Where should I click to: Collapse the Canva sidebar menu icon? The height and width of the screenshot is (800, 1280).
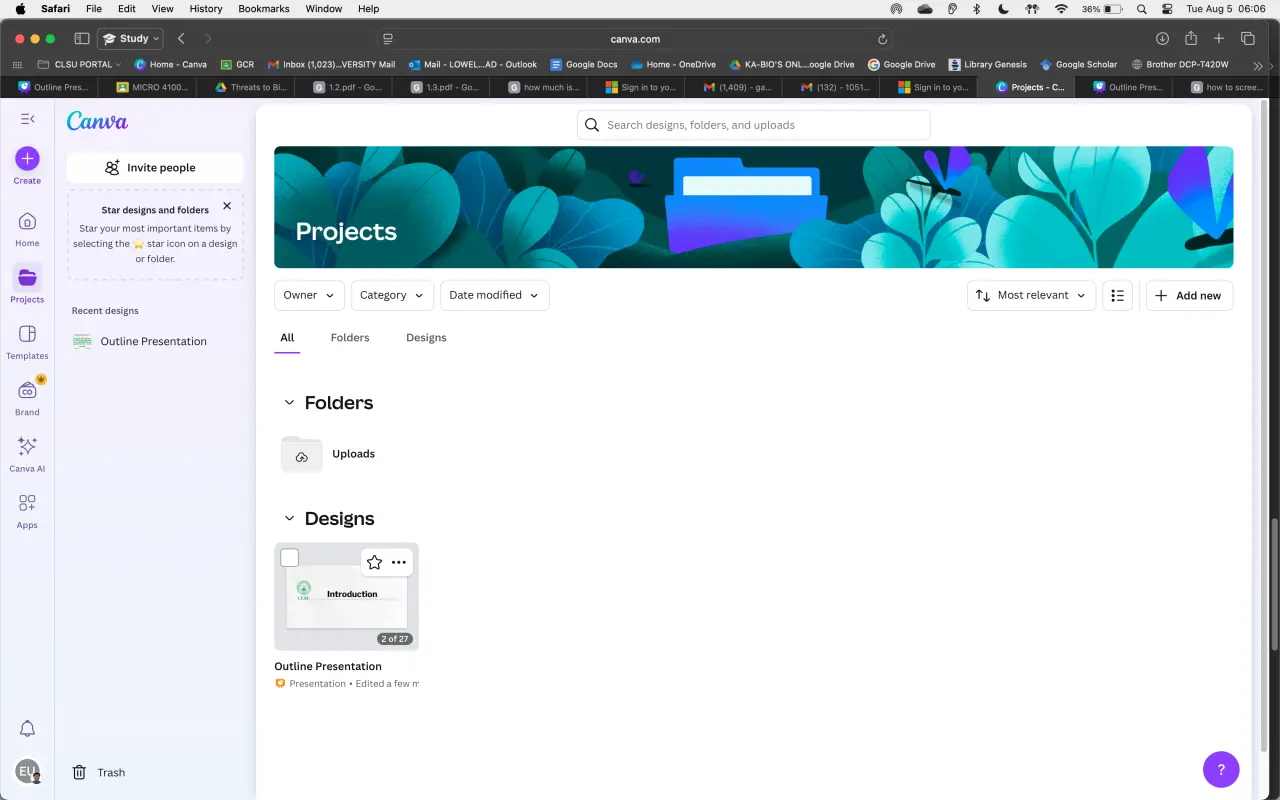[27, 119]
